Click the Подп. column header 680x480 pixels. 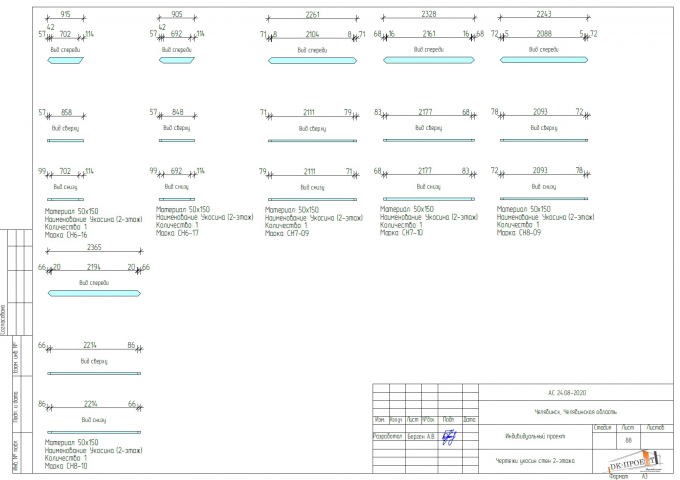[x=449, y=420]
